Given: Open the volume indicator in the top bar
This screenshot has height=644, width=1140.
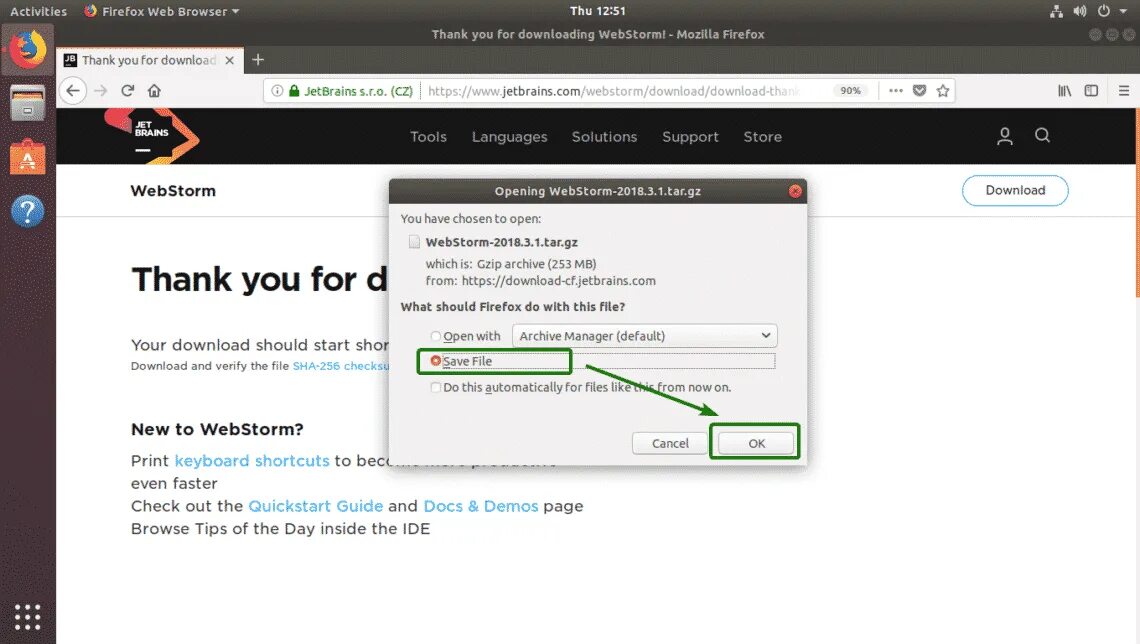Looking at the screenshot, I should click(x=1080, y=11).
